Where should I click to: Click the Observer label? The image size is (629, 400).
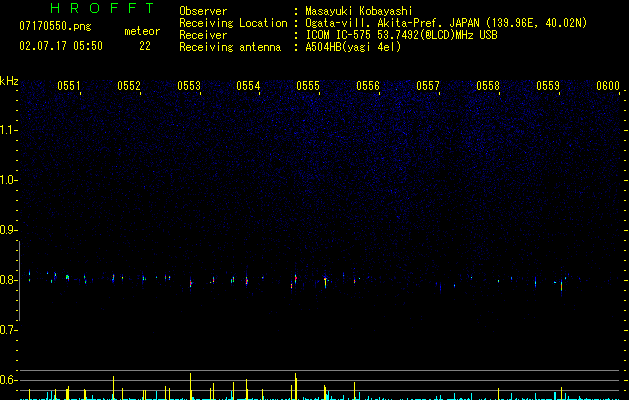pos(203,11)
